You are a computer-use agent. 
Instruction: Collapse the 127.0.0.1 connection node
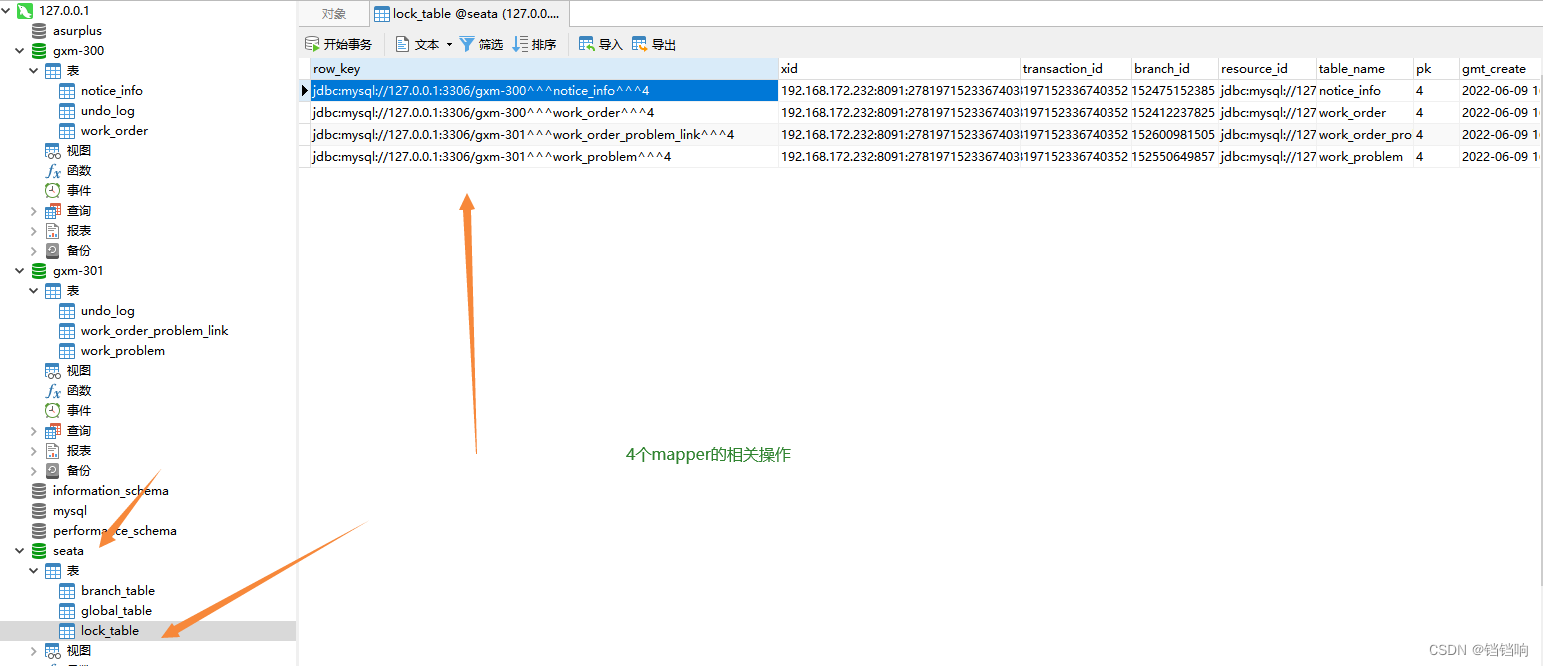tap(8, 10)
